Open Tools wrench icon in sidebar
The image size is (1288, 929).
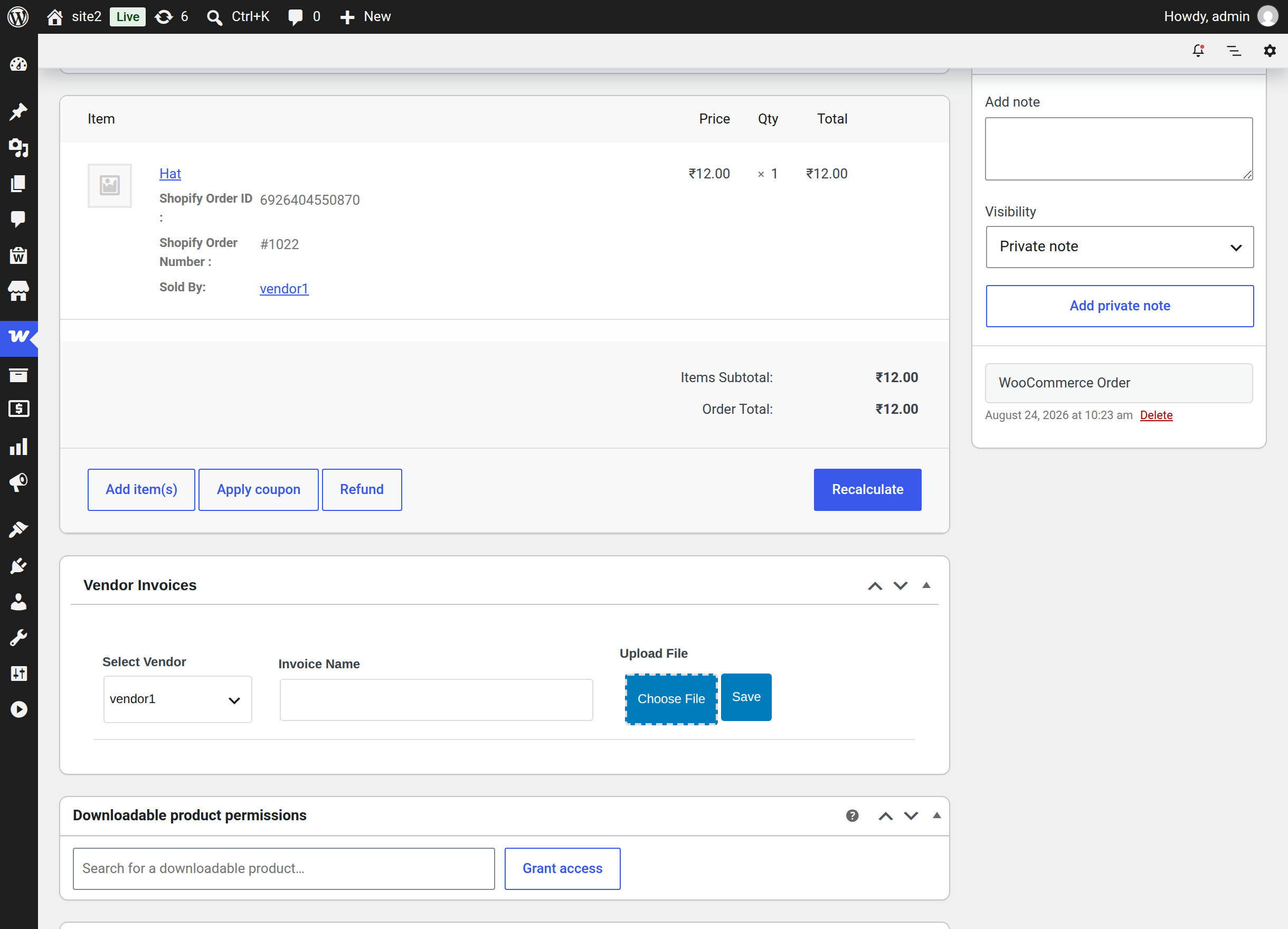pyautogui.click(x=19, y=637)
